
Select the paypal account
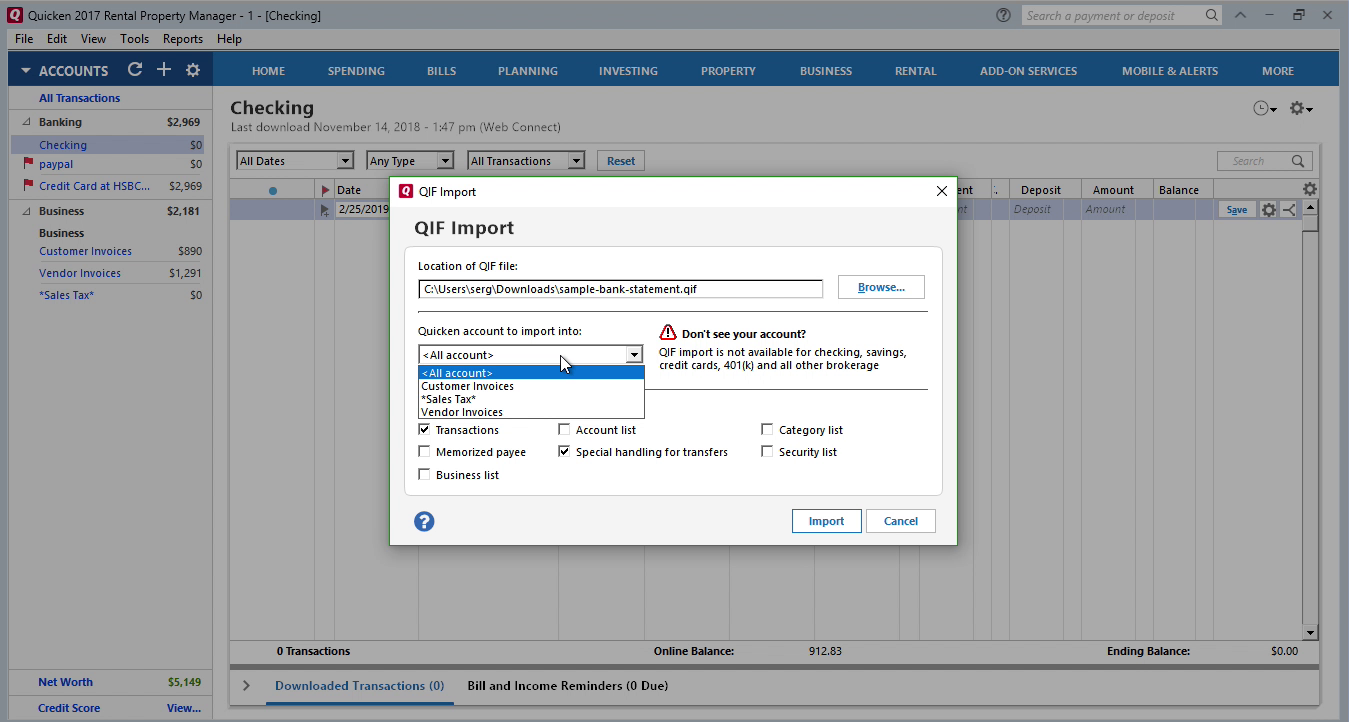pyautogui.click(x=56, y=164)
